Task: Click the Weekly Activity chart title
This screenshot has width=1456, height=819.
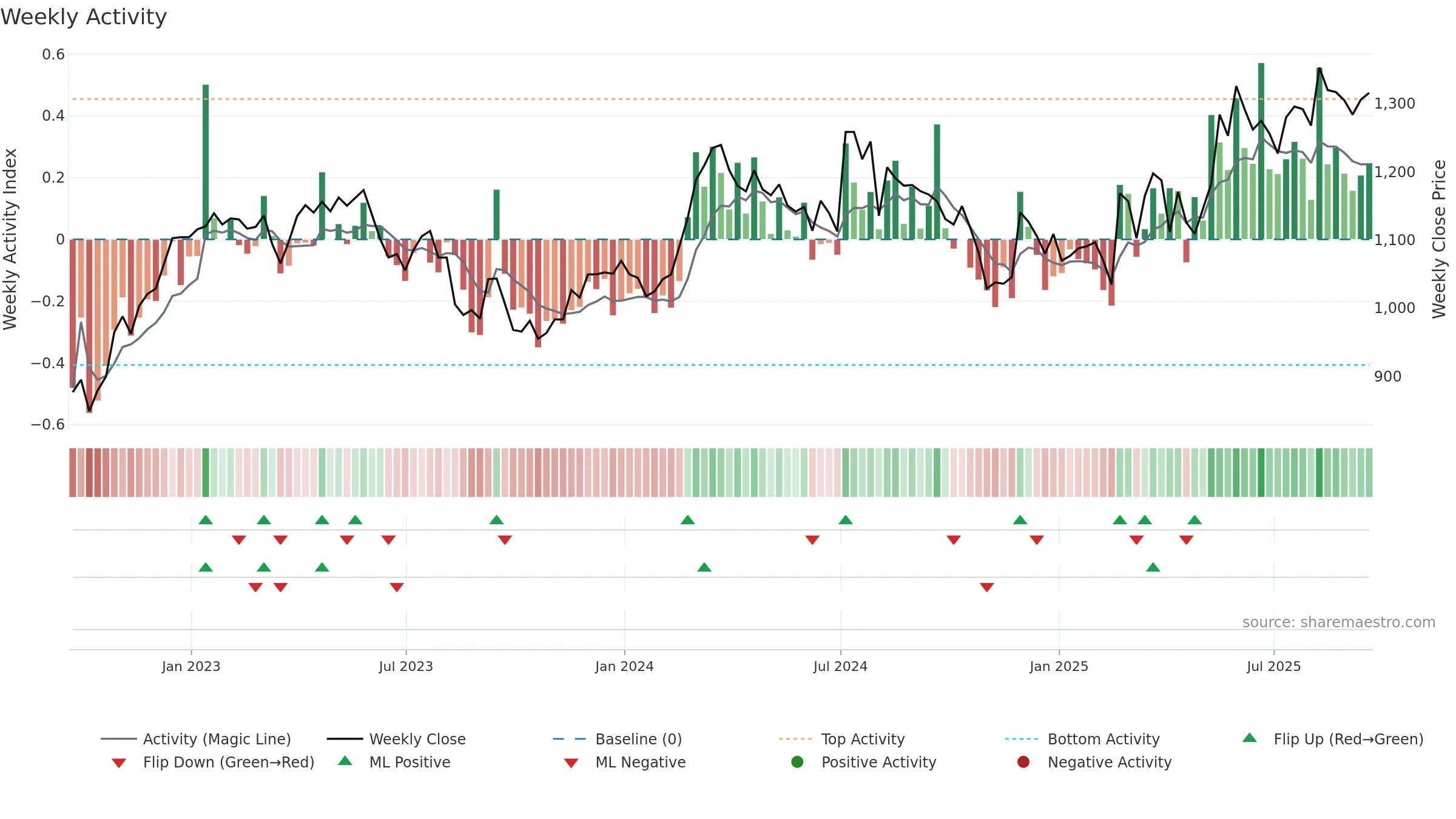Action: (x=84, y=17)
